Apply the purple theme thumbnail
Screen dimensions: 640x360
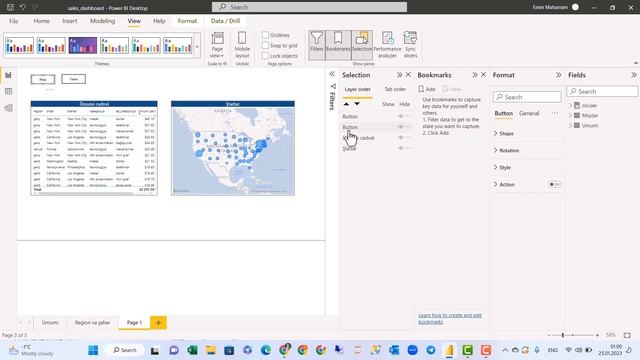(82, 45)
